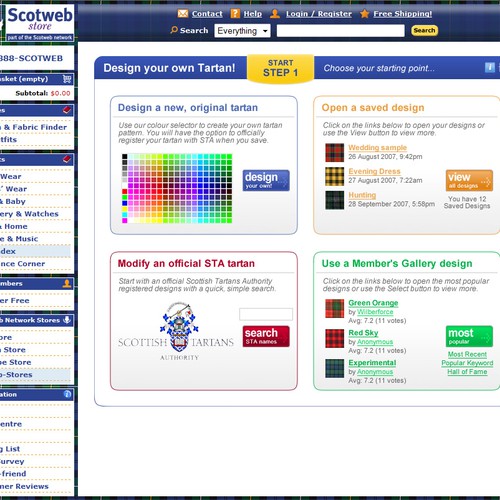Click the question mark Help icon
This screenshot has width=500, height=500.
pyautogui.click(x=235, y=14)
